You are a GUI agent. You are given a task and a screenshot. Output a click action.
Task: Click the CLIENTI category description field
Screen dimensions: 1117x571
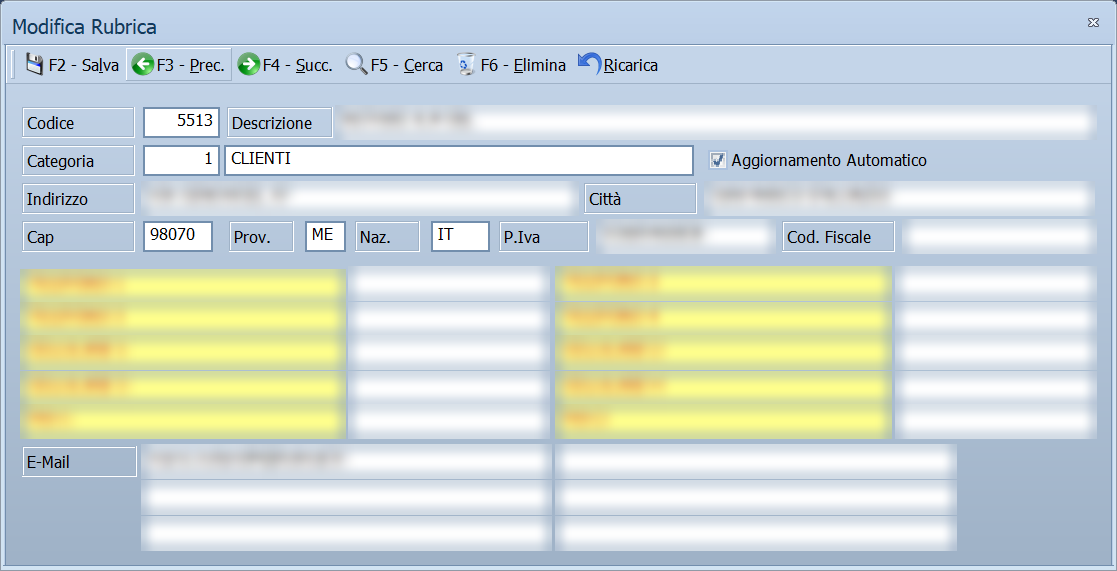pos(459,160)
